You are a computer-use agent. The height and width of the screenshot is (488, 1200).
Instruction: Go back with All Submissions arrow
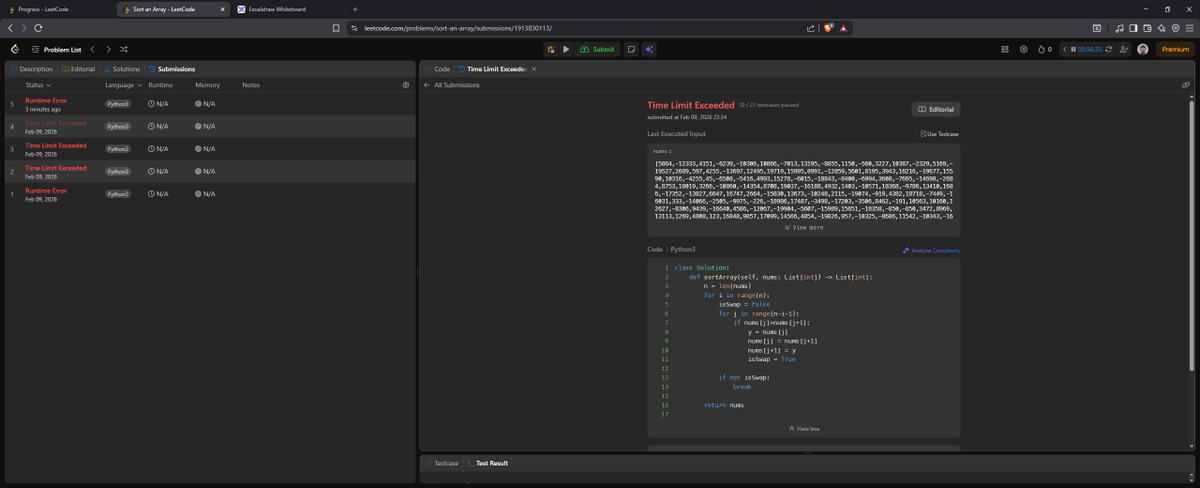428,85
